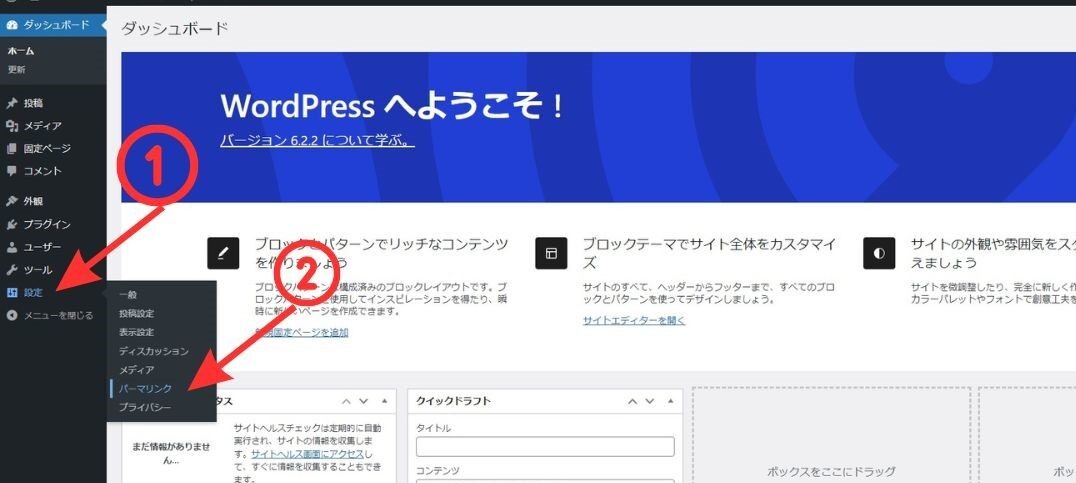Collapse the クイックドラフト panel toggle

coord(672,401)
